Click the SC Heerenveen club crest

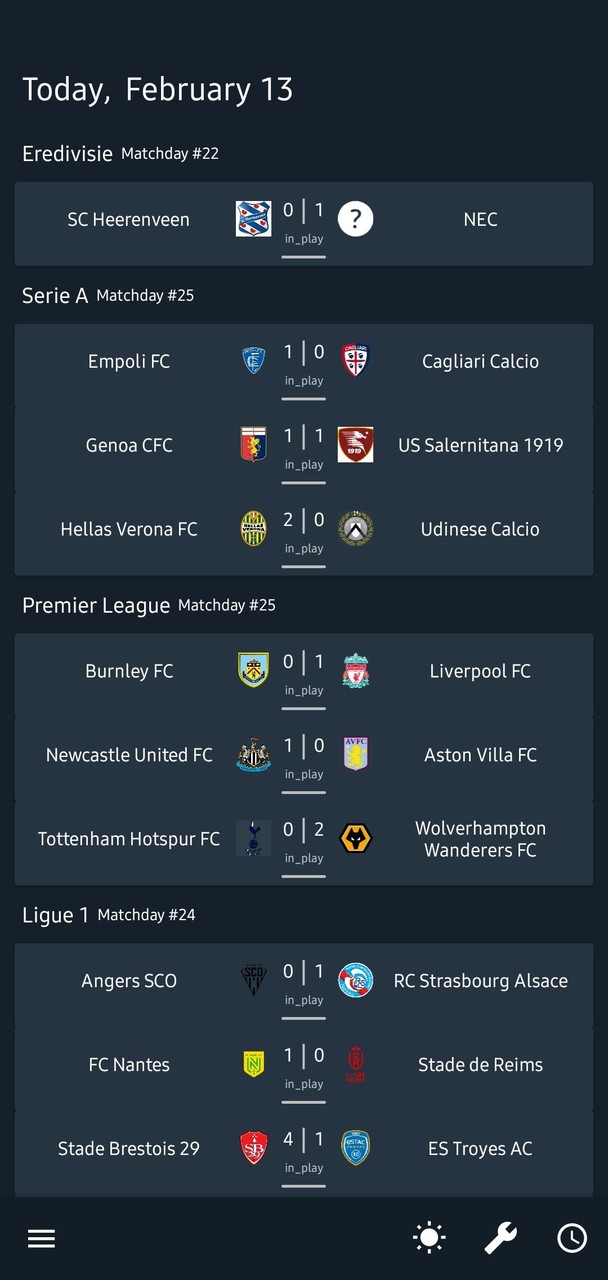pyautogui.click(x=253, y=218)
